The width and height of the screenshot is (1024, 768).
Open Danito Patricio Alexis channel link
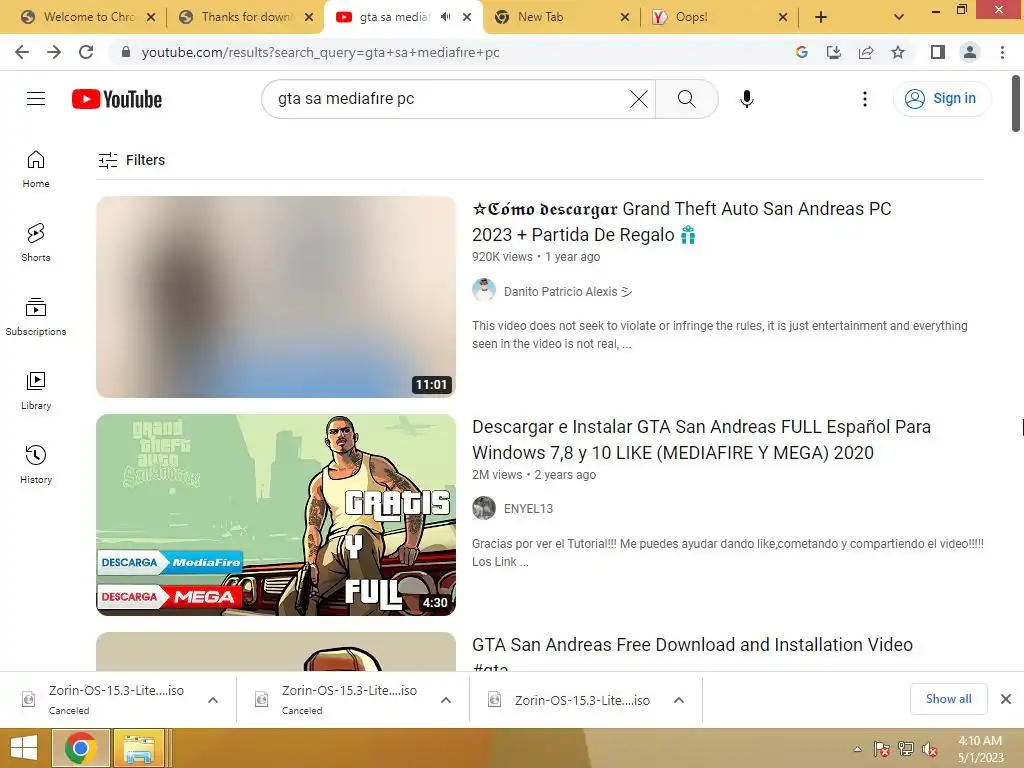pos(568,291)
